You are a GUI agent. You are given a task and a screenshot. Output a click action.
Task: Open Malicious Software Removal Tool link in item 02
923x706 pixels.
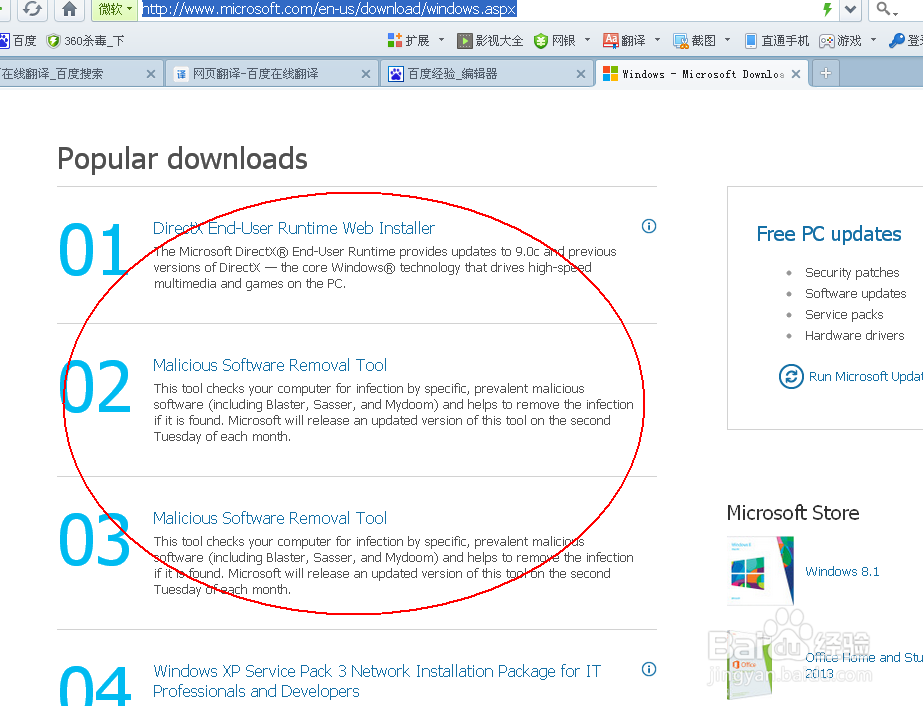click(x=270, y=365)
